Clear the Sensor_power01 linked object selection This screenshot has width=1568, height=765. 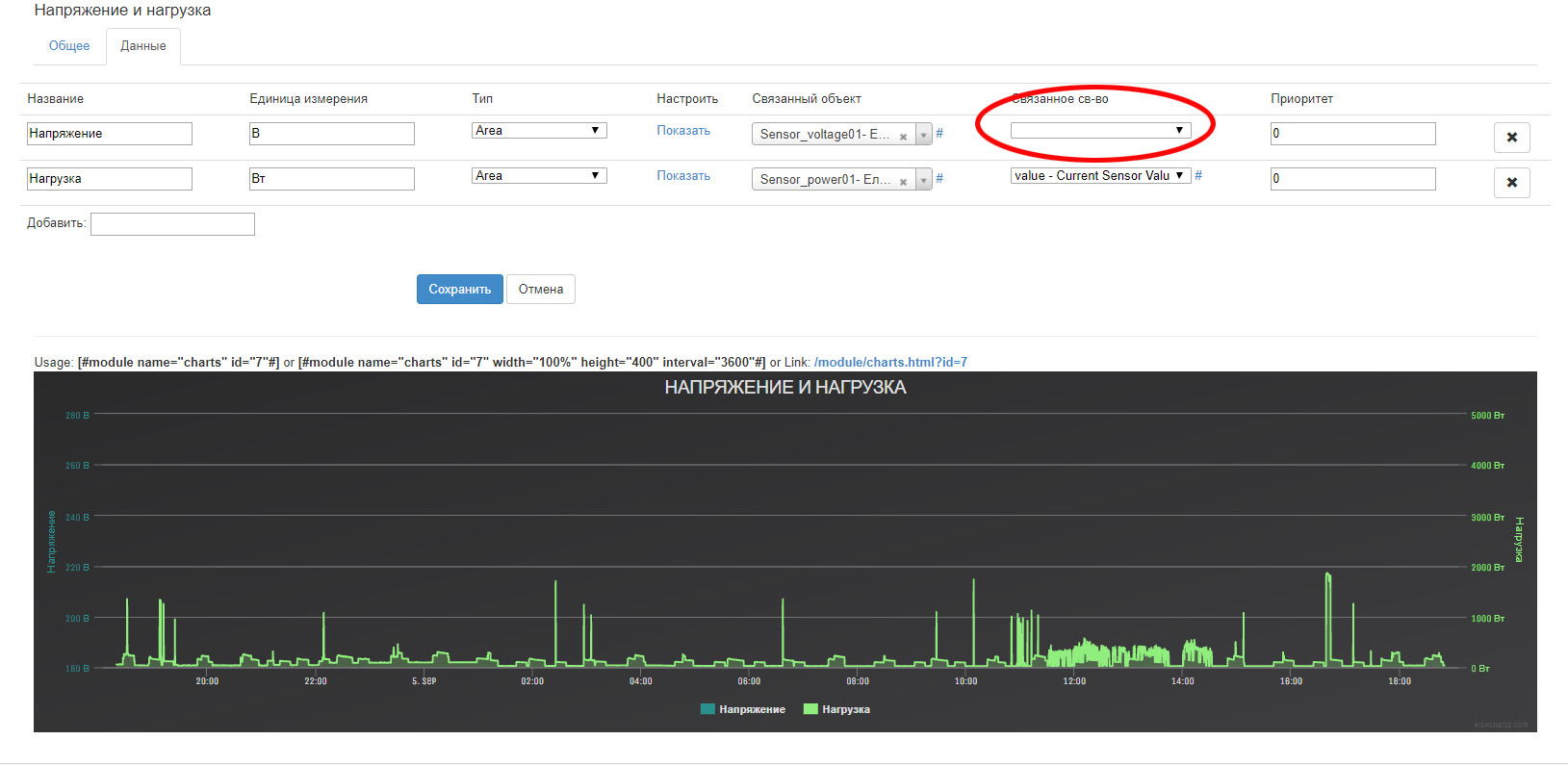tap(903, 182)
